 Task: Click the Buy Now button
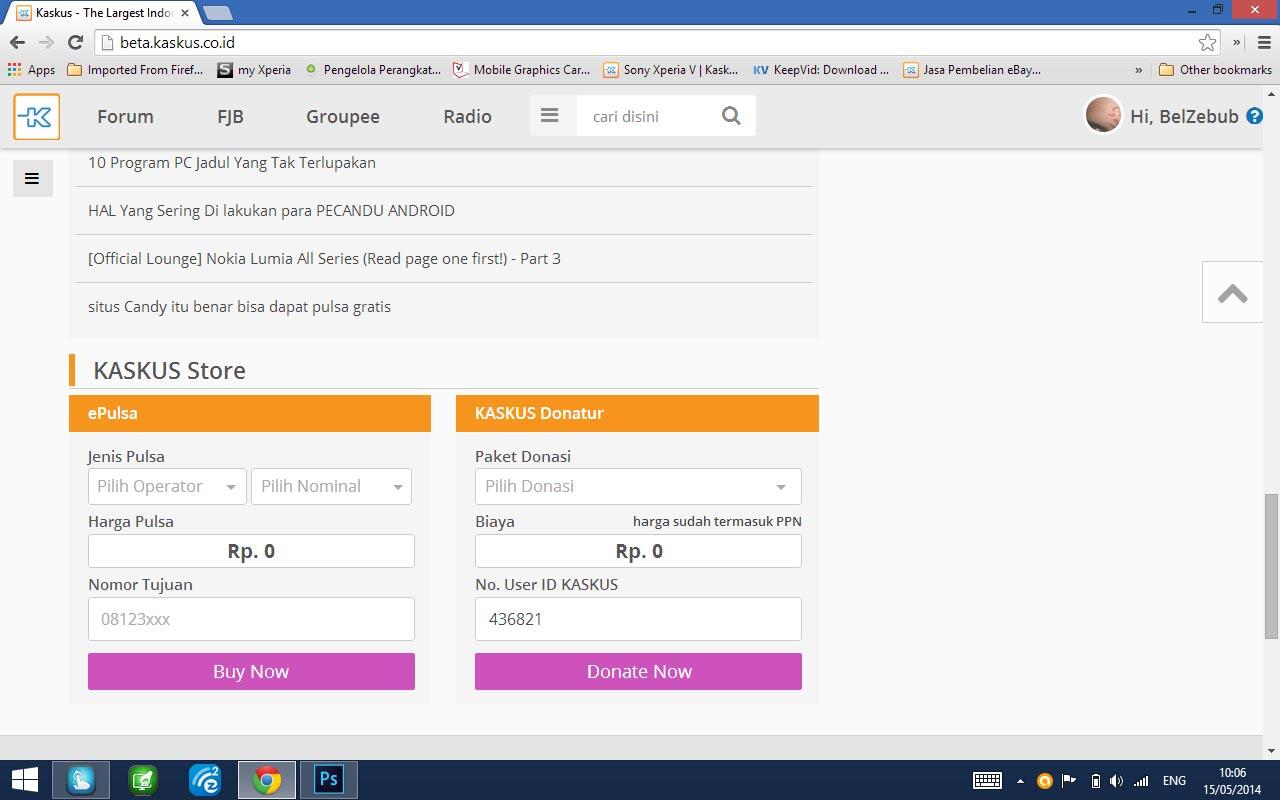pos(251,671)
